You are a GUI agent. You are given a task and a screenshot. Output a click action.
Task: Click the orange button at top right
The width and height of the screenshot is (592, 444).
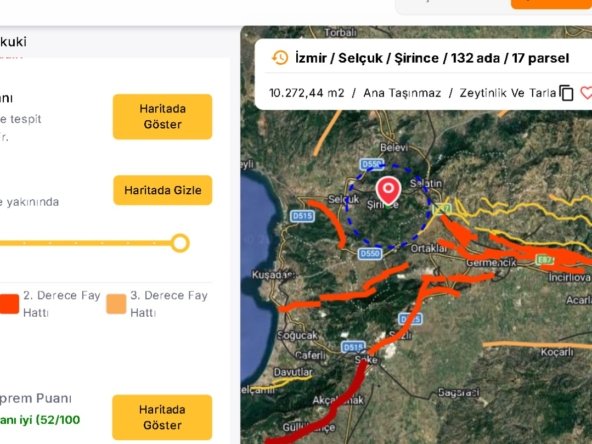pos(551,4)
